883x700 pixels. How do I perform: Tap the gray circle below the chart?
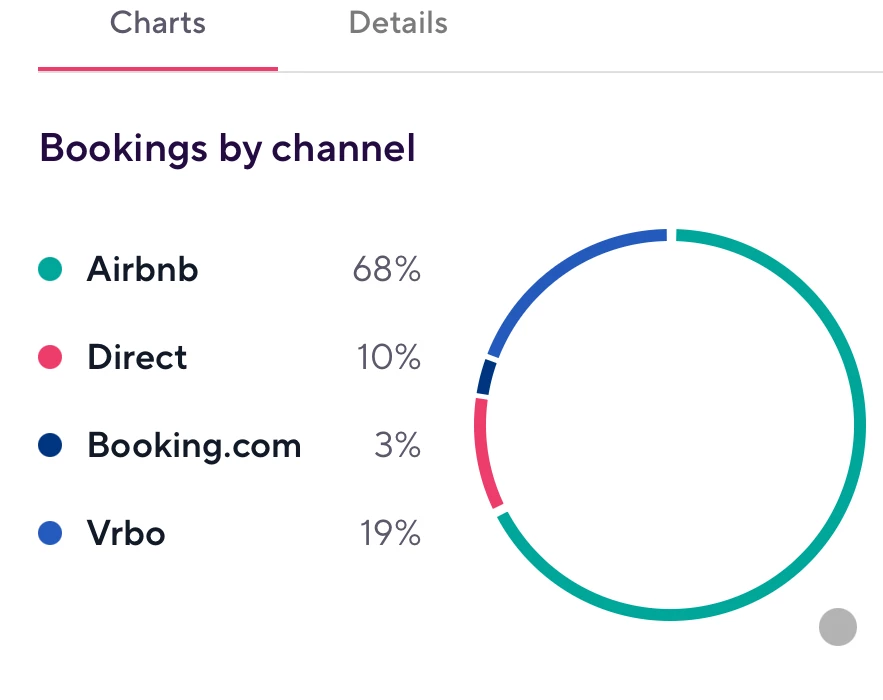[x=838, y=627]
